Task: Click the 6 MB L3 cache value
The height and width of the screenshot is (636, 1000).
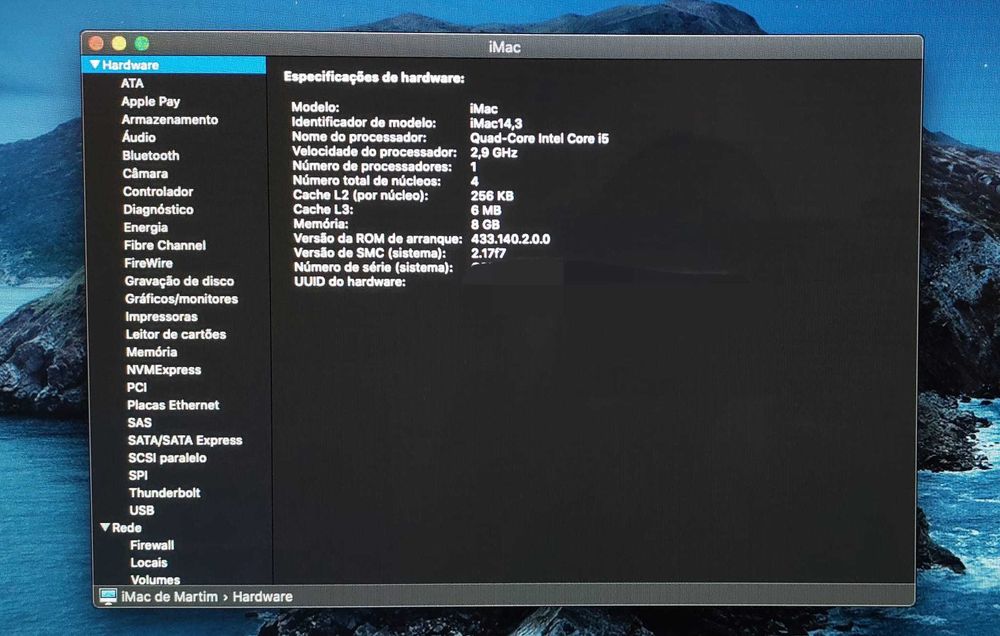Action: tap(486, 210)
